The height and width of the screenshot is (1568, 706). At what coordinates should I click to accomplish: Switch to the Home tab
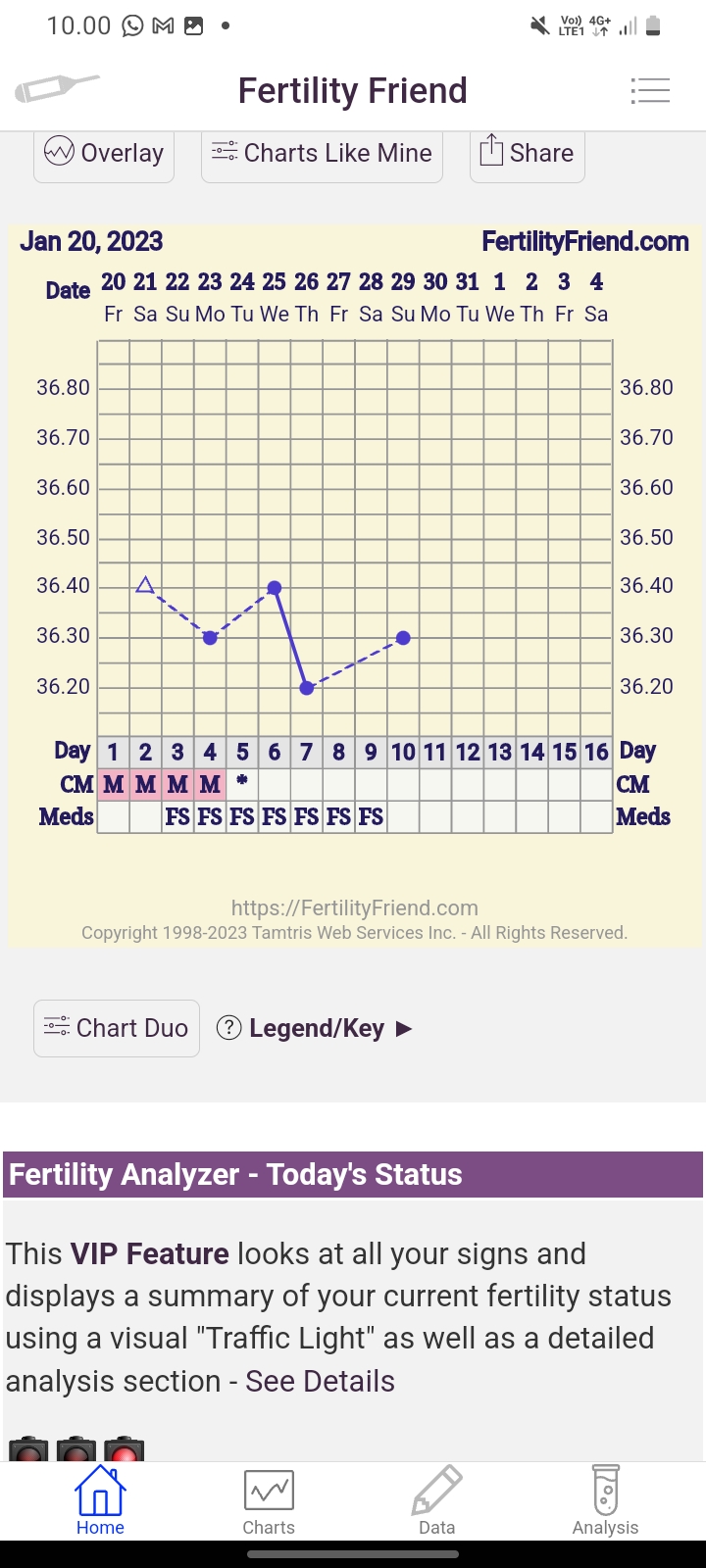pos(100,1499)
